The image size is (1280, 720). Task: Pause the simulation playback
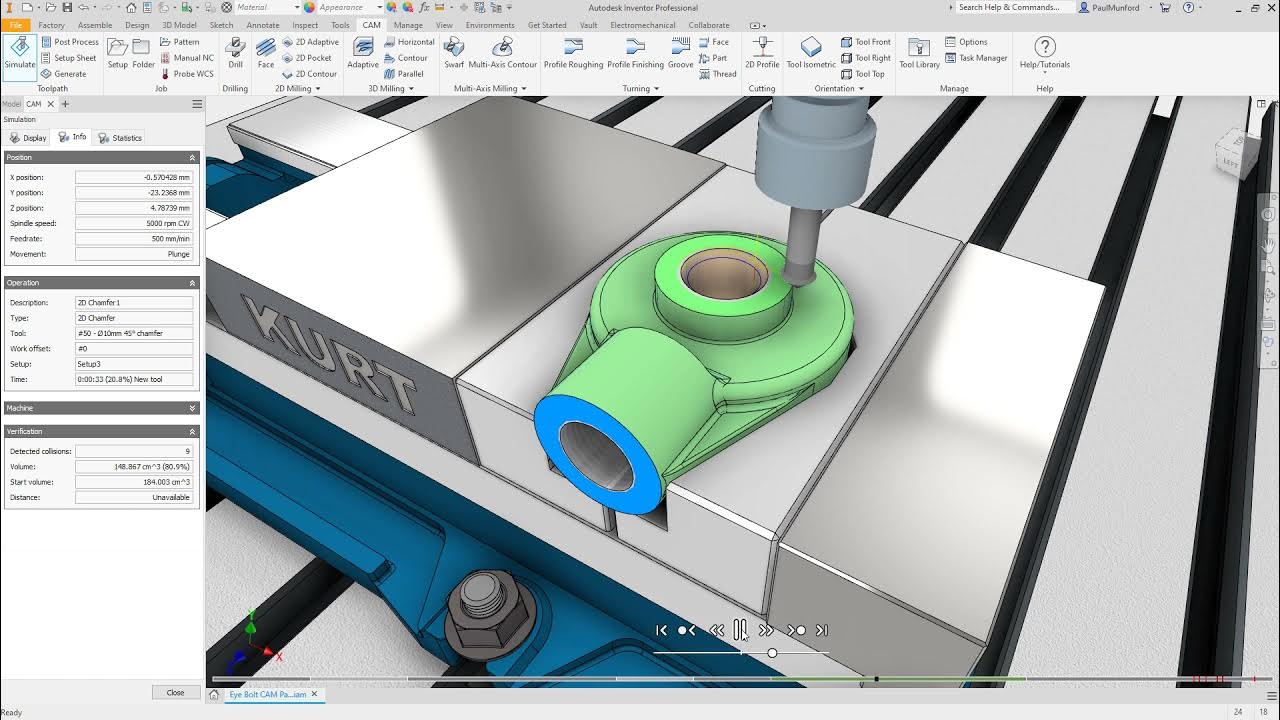click(740, 630)
